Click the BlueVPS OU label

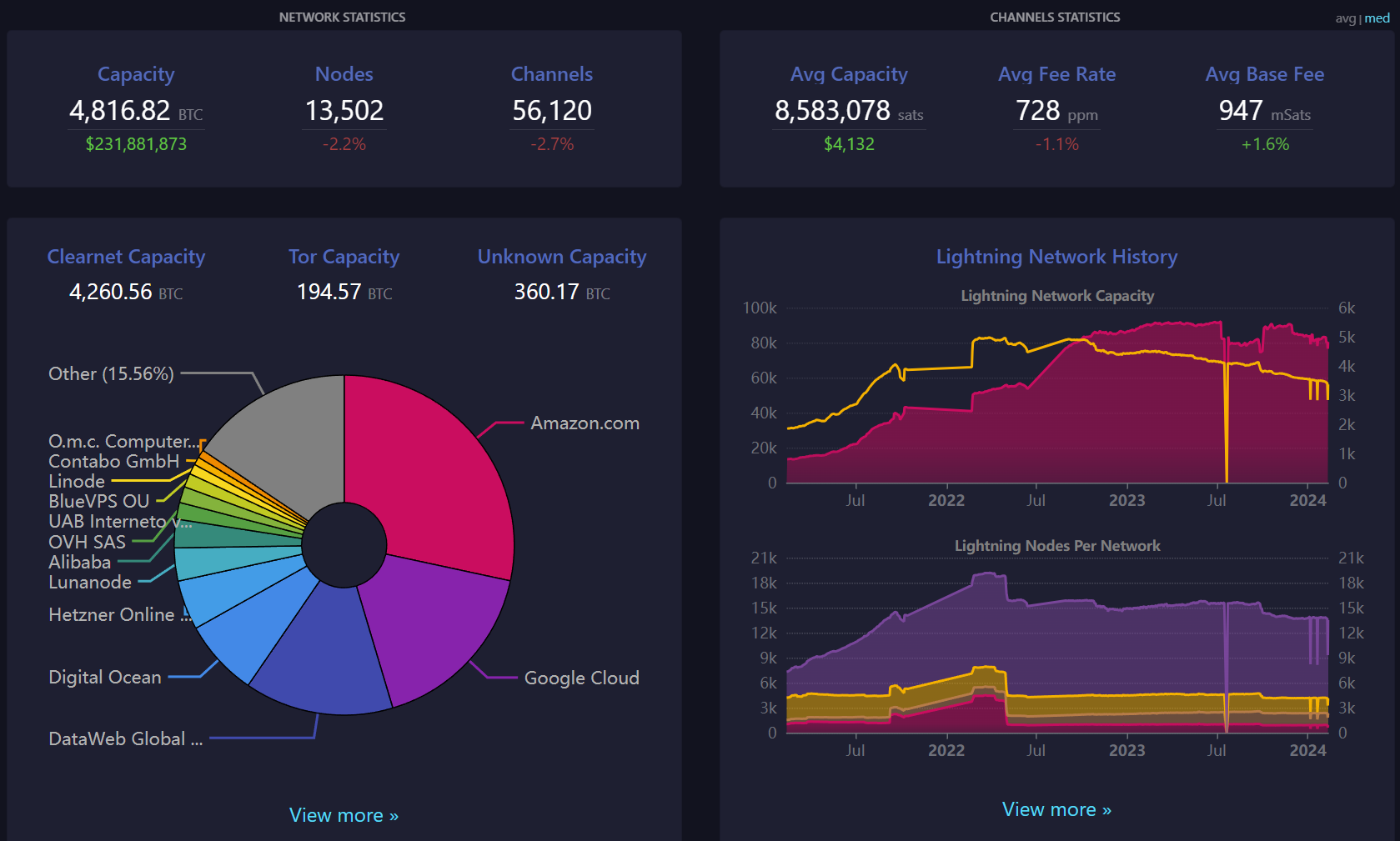click(98, 501)
